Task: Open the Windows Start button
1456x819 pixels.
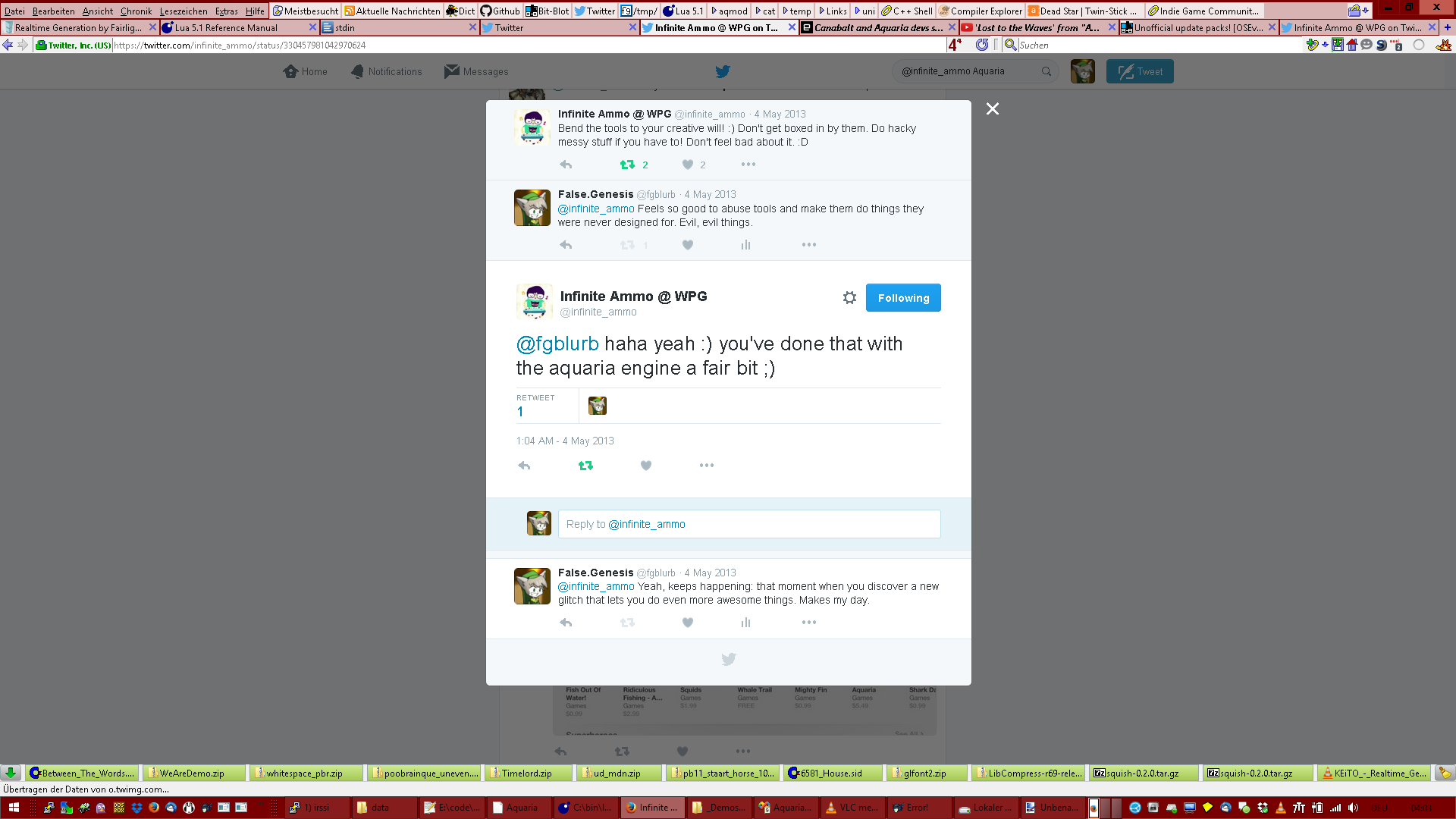Action: click(14, 808)
